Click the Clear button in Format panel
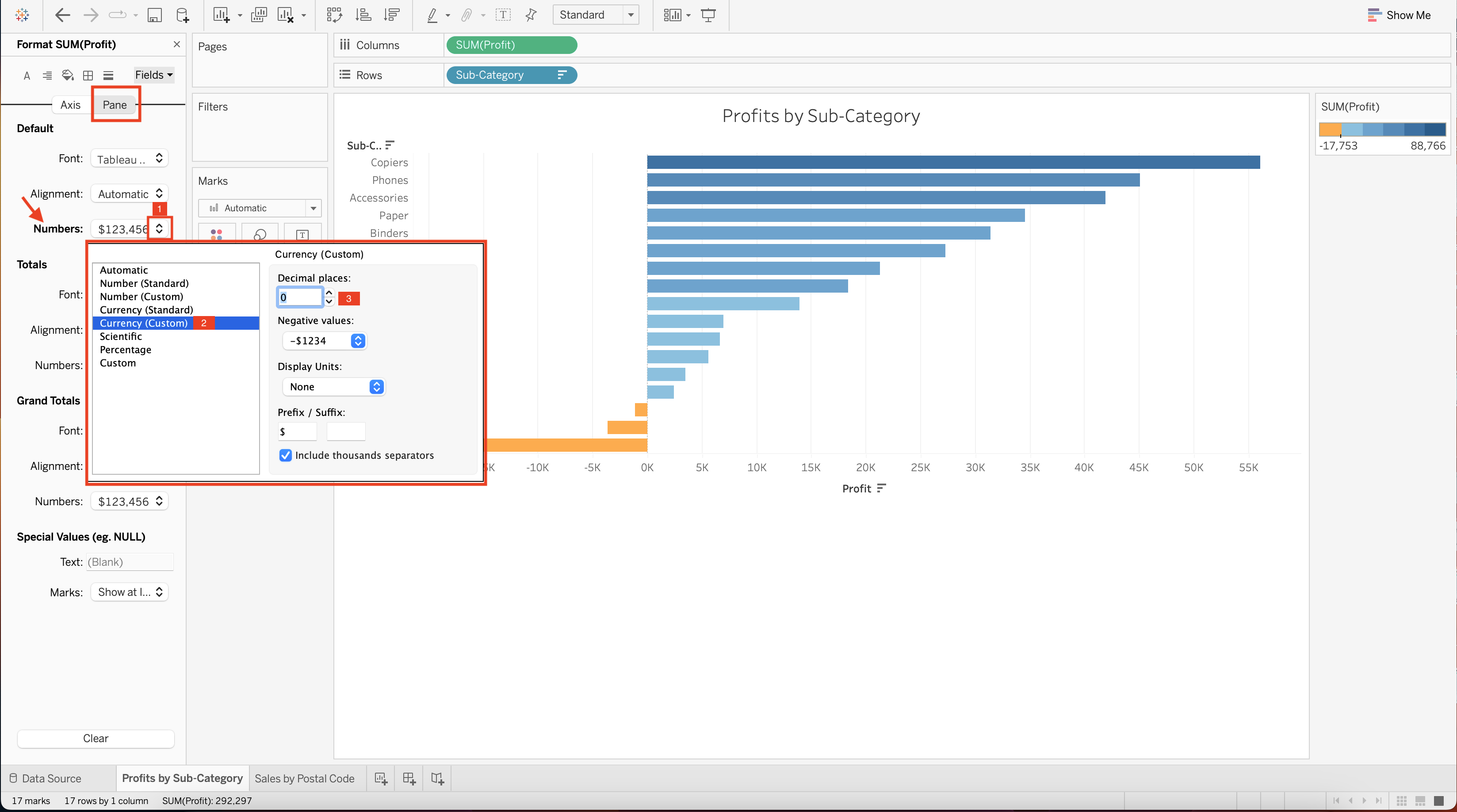Viewport: 1457px width, 812px height. [95, 739]
